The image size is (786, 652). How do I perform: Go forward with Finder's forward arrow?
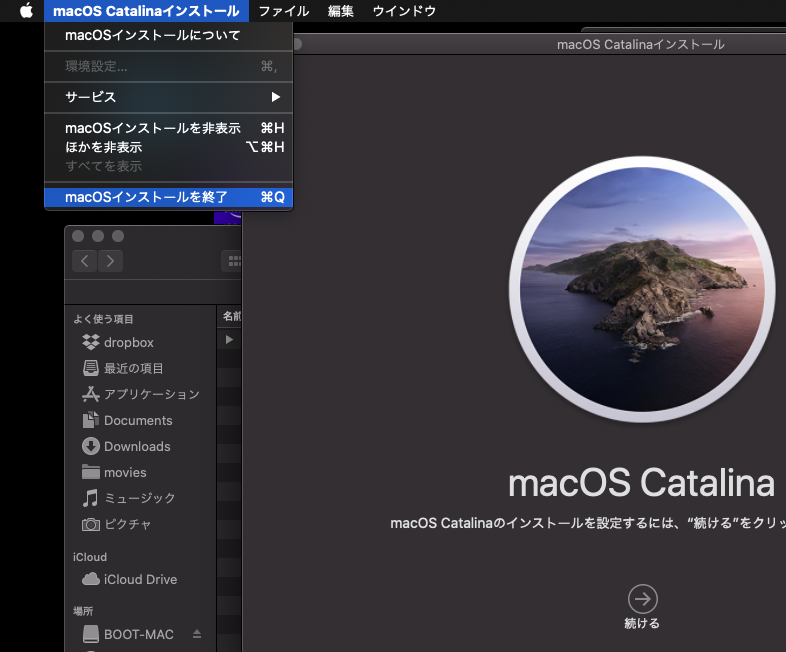(x=110, y=261)
